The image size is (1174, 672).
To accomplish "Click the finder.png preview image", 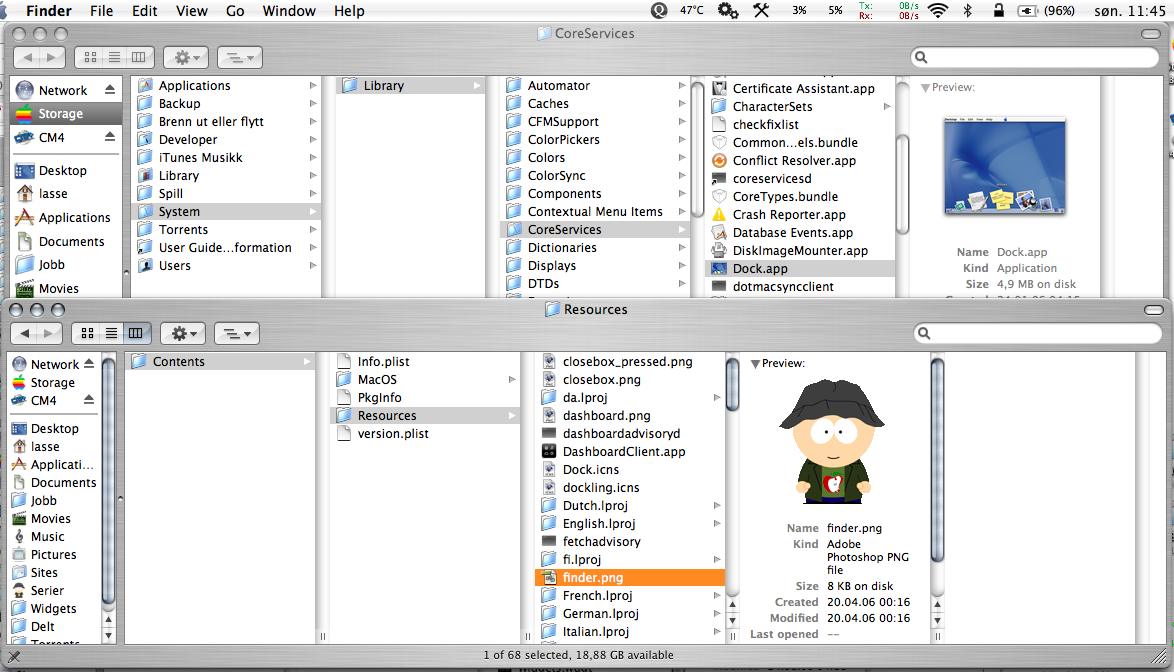I will point(832,442).
